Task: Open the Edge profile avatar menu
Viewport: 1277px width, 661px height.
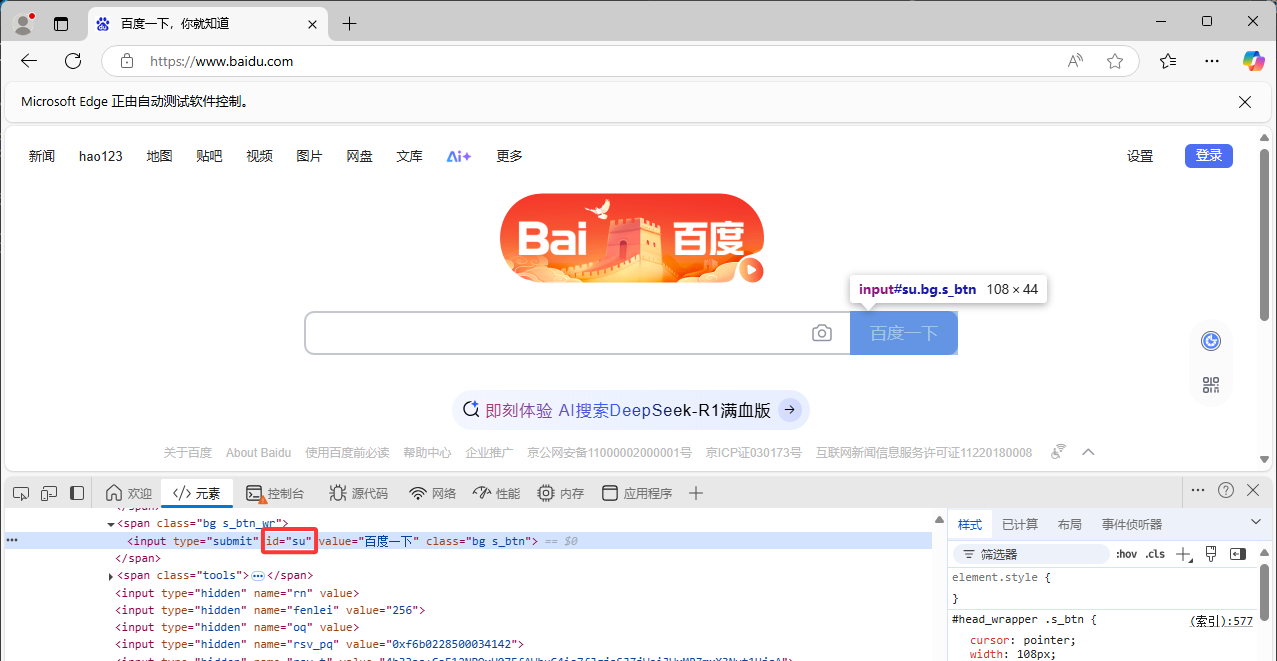Action: (24, 23)
